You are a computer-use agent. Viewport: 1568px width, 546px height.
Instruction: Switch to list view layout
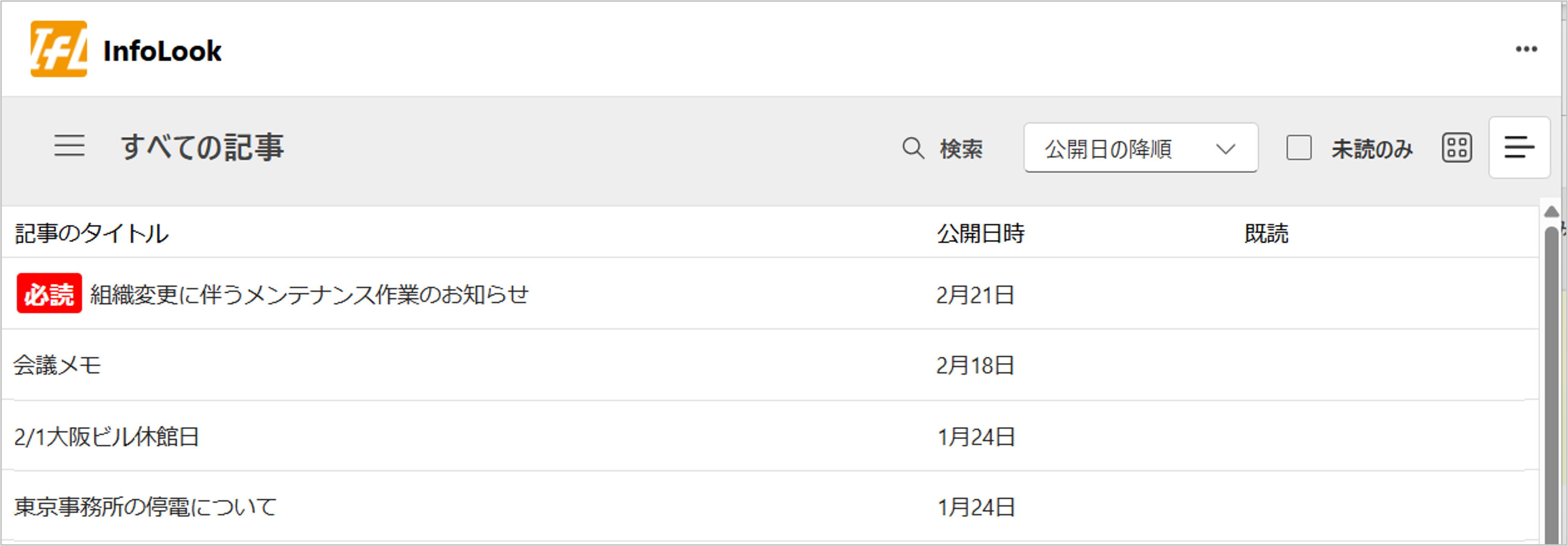(1519, 147)
